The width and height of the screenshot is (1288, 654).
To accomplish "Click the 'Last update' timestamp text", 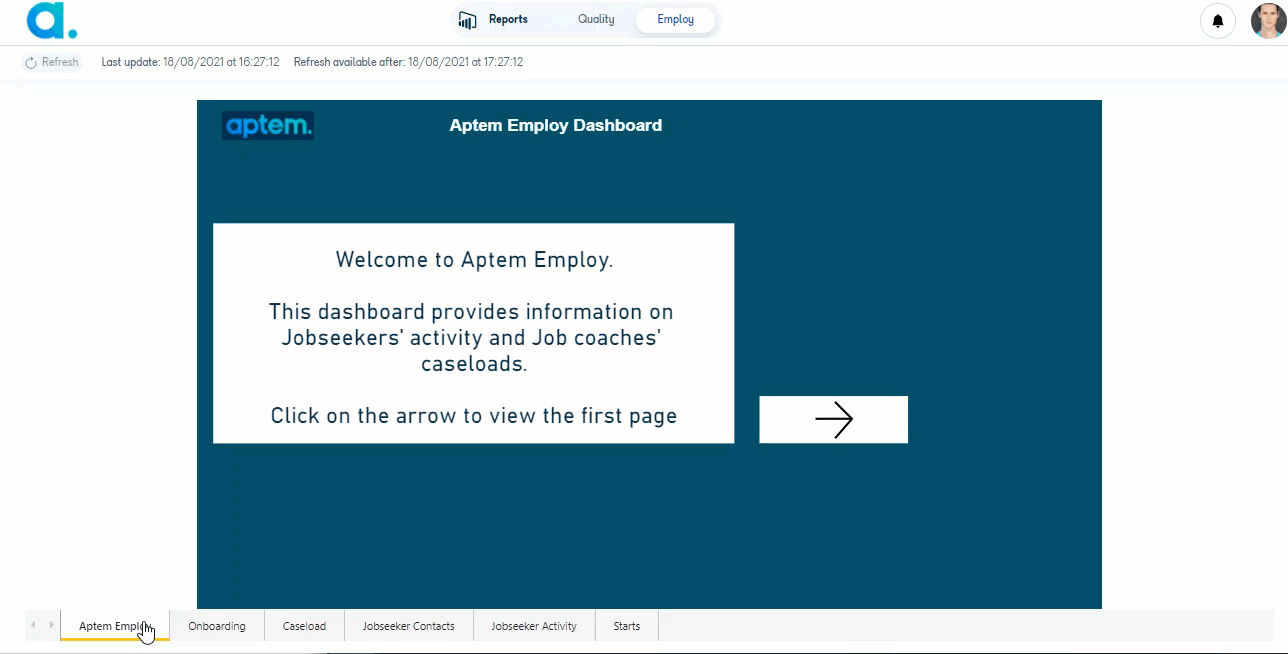I will [190, 62].
